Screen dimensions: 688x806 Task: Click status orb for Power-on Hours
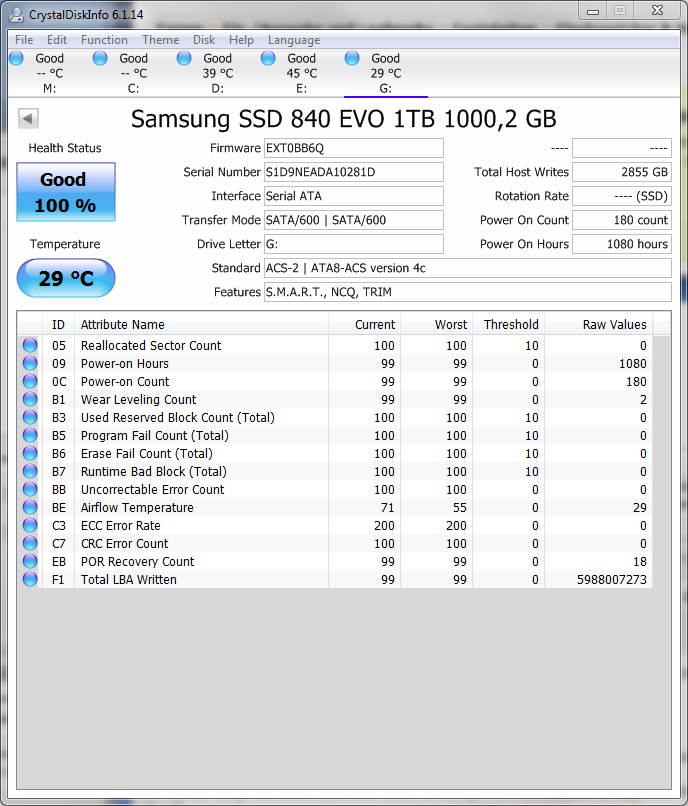[30, 363]
